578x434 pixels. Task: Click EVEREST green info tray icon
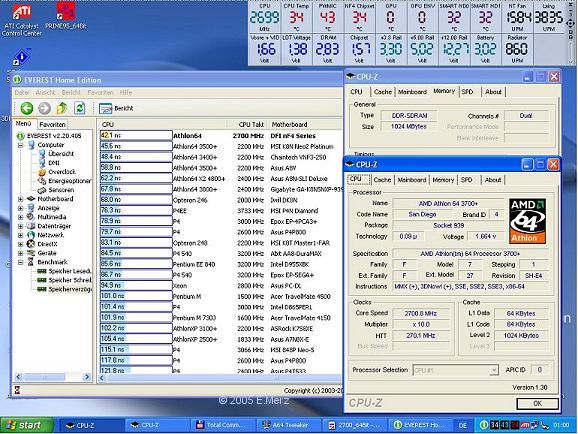coord(484,425)
